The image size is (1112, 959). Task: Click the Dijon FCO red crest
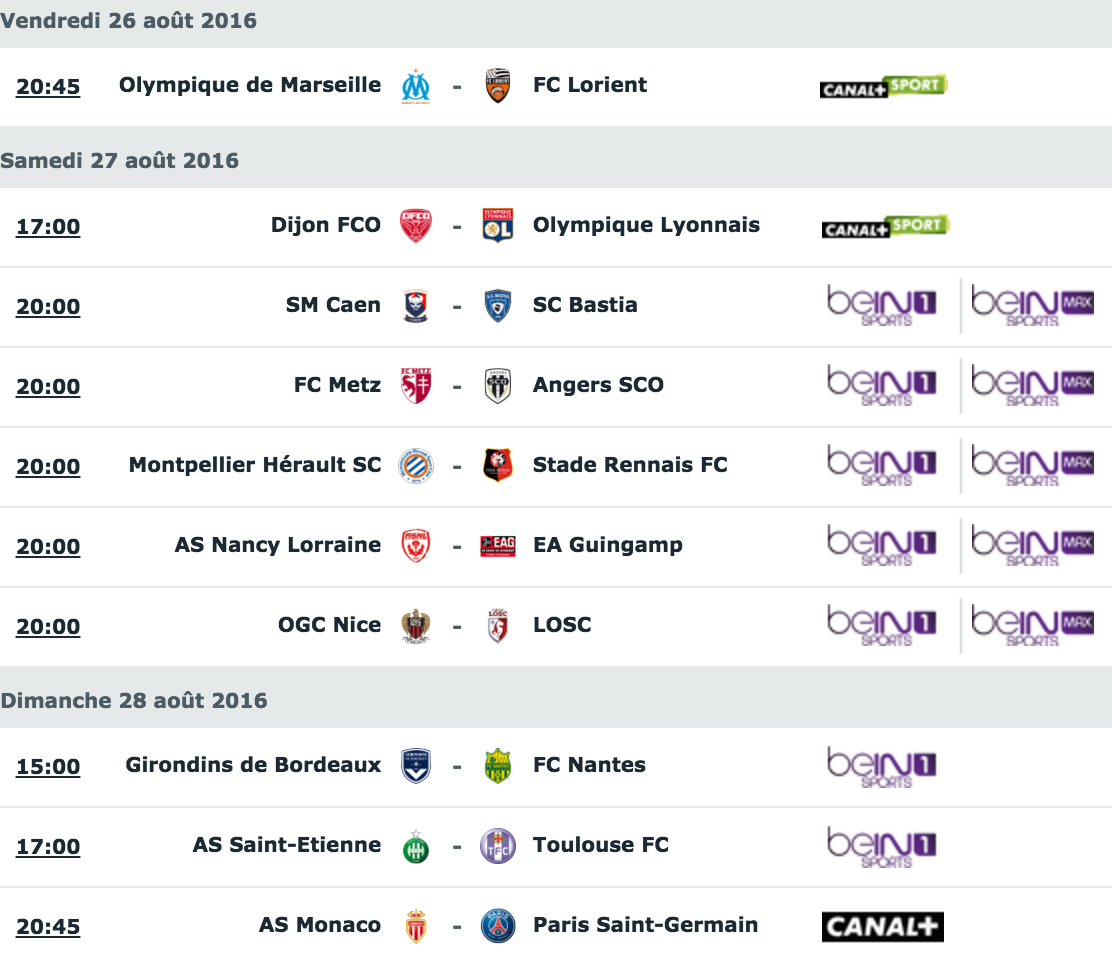(416, 226)
